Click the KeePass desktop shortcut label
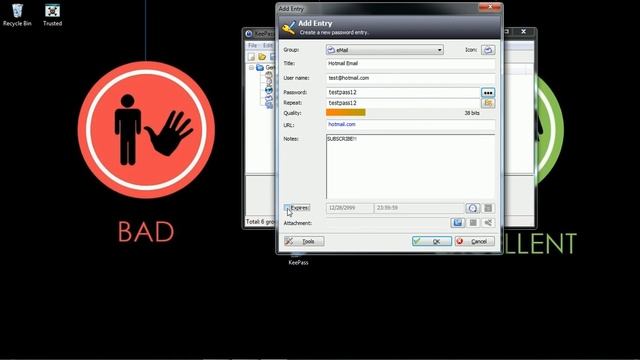This screenshot has width=640, height=360. 298,262
